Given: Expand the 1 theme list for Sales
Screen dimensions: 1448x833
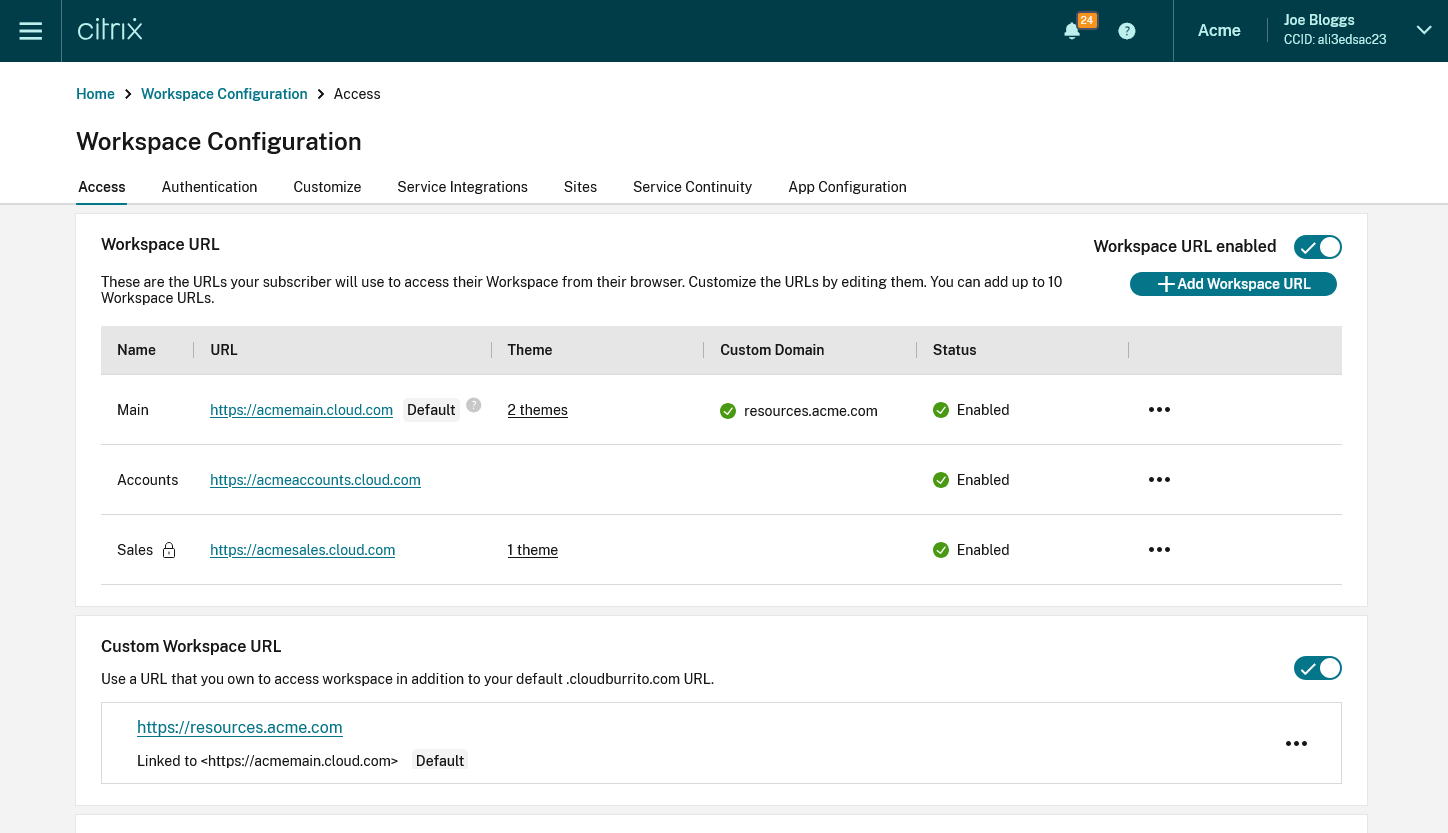Looking at the screenshot, I should [532, 550].
